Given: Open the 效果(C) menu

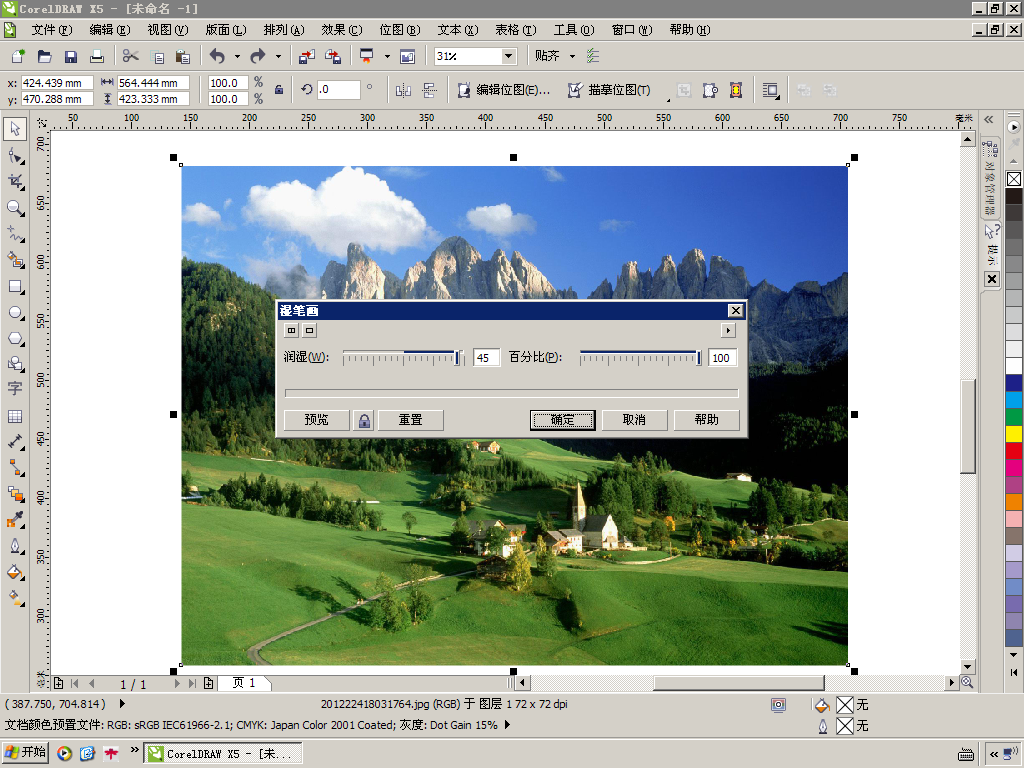Looking at the screenshot, I should (341, 30).
